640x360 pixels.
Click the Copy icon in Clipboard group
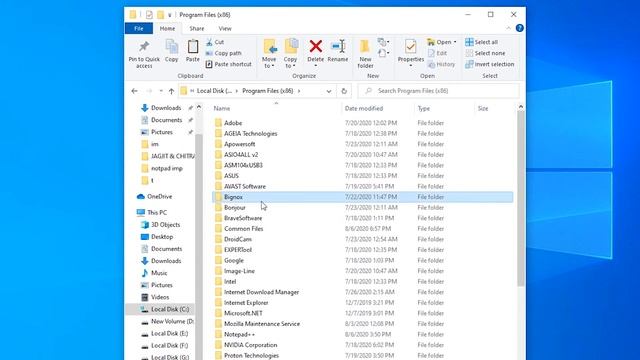tap(171, 51)
